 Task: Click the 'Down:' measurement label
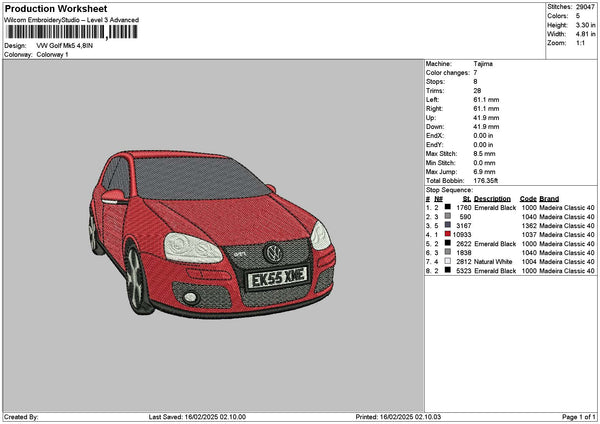[x=435, y=127]
